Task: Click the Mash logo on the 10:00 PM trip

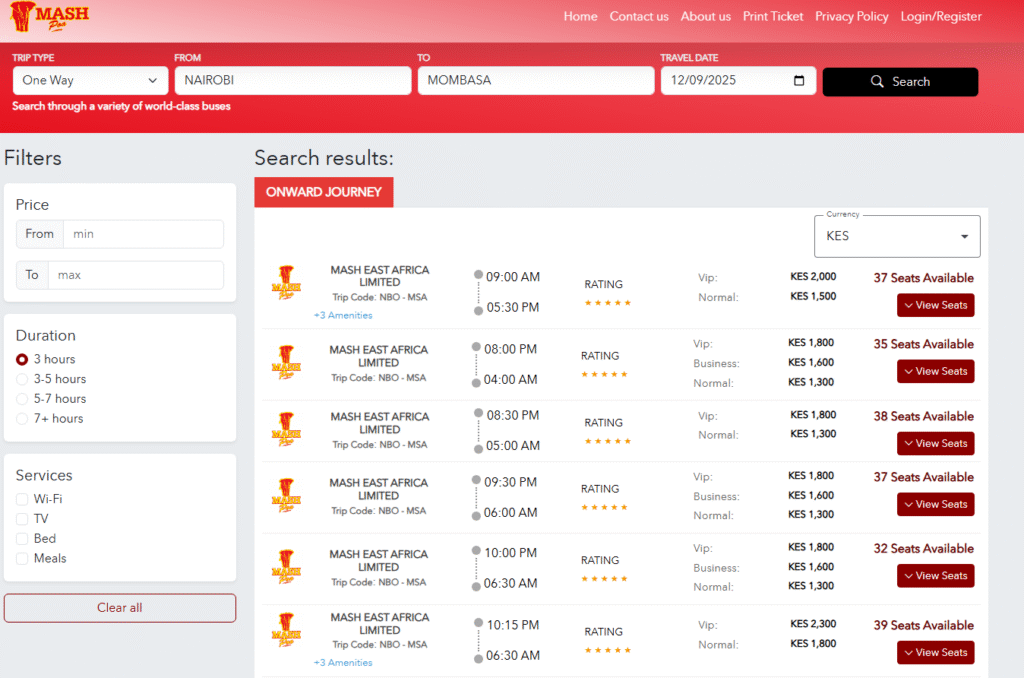Action: [286, 567]
